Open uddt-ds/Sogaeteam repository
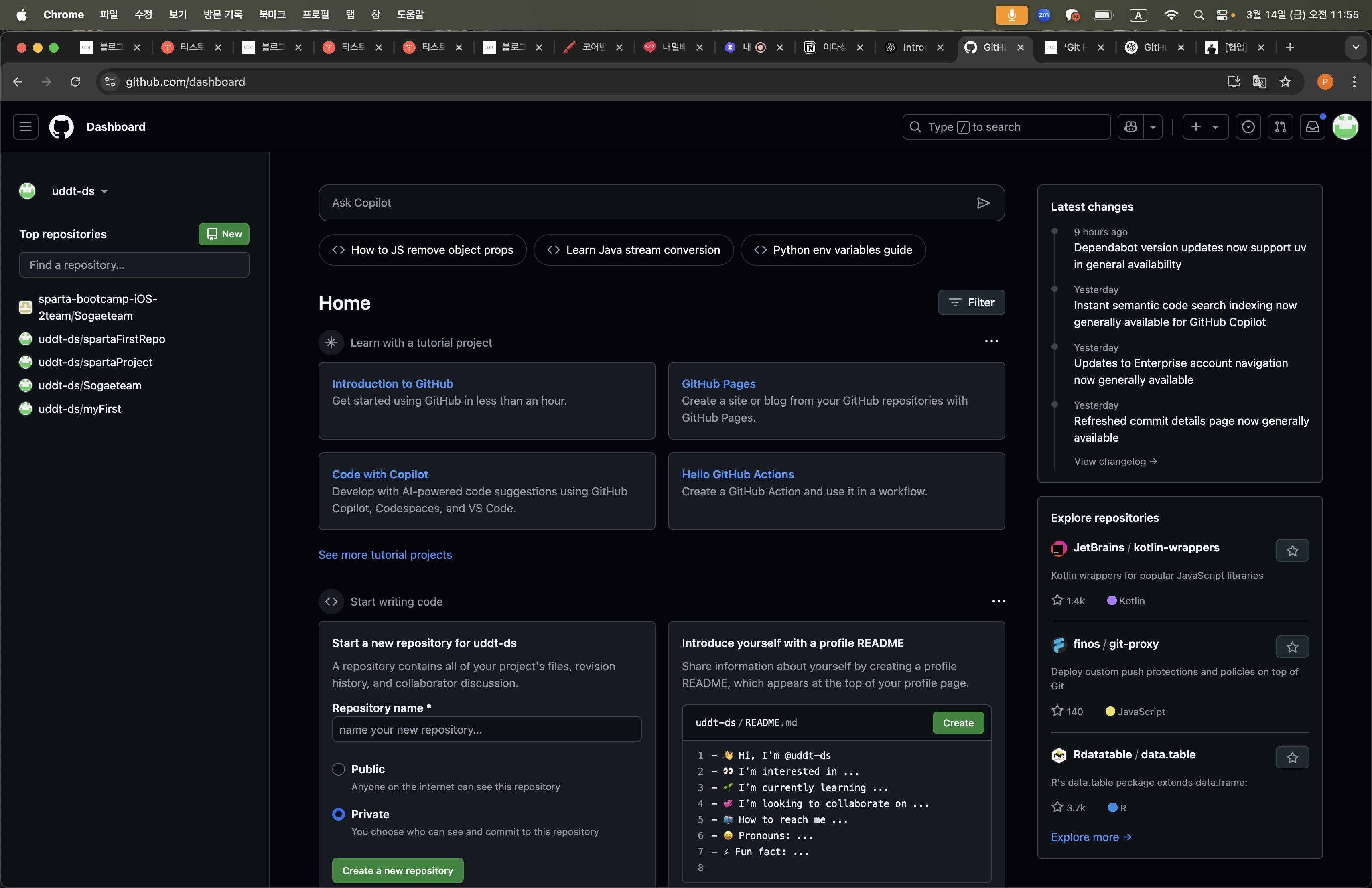The width and height of the screenshot is (1372, 888). pyautogui.click(x=90, y=385)
